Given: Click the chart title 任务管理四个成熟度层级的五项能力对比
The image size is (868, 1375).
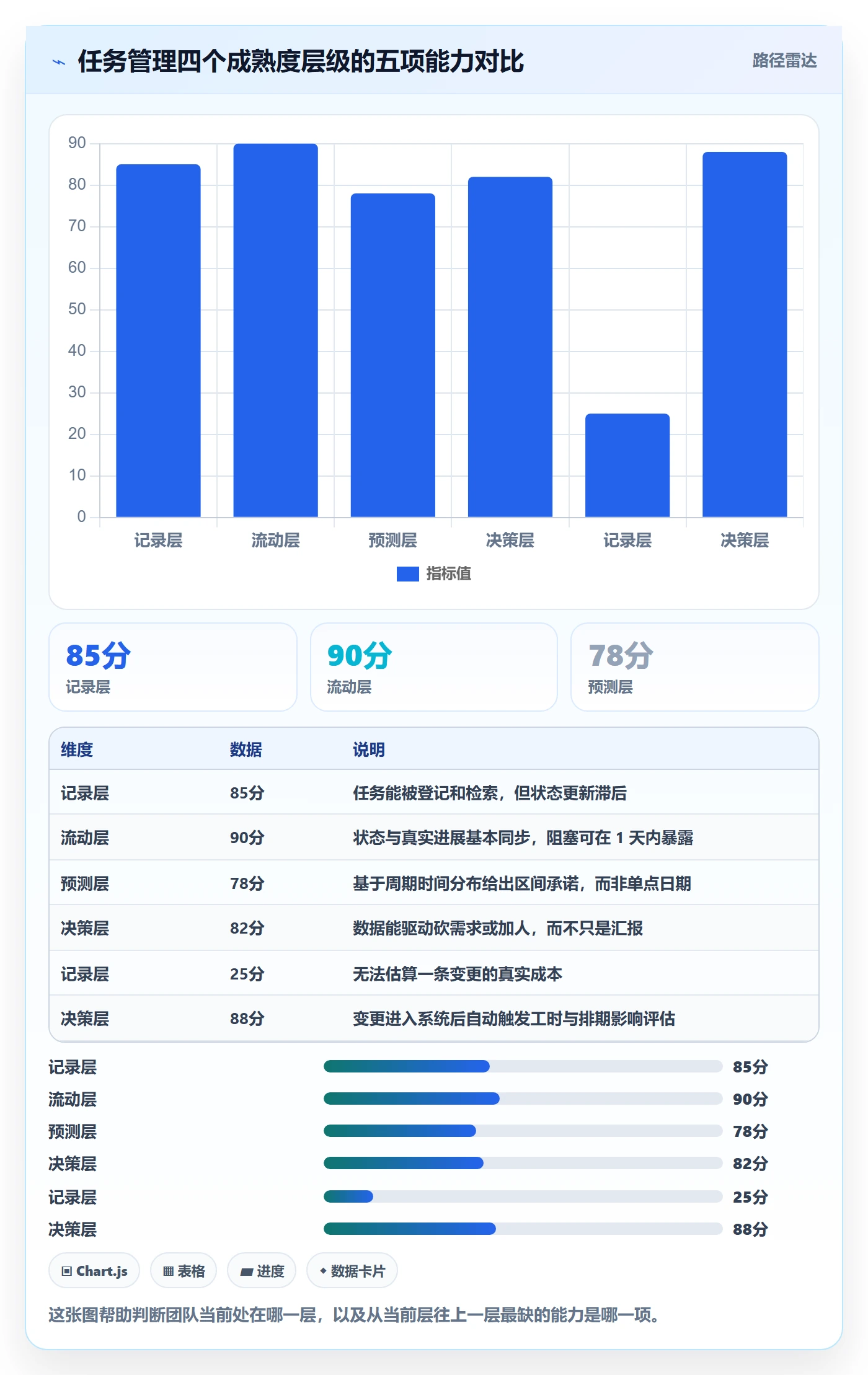Looking at the screenshot, I should tap(301, 61).
